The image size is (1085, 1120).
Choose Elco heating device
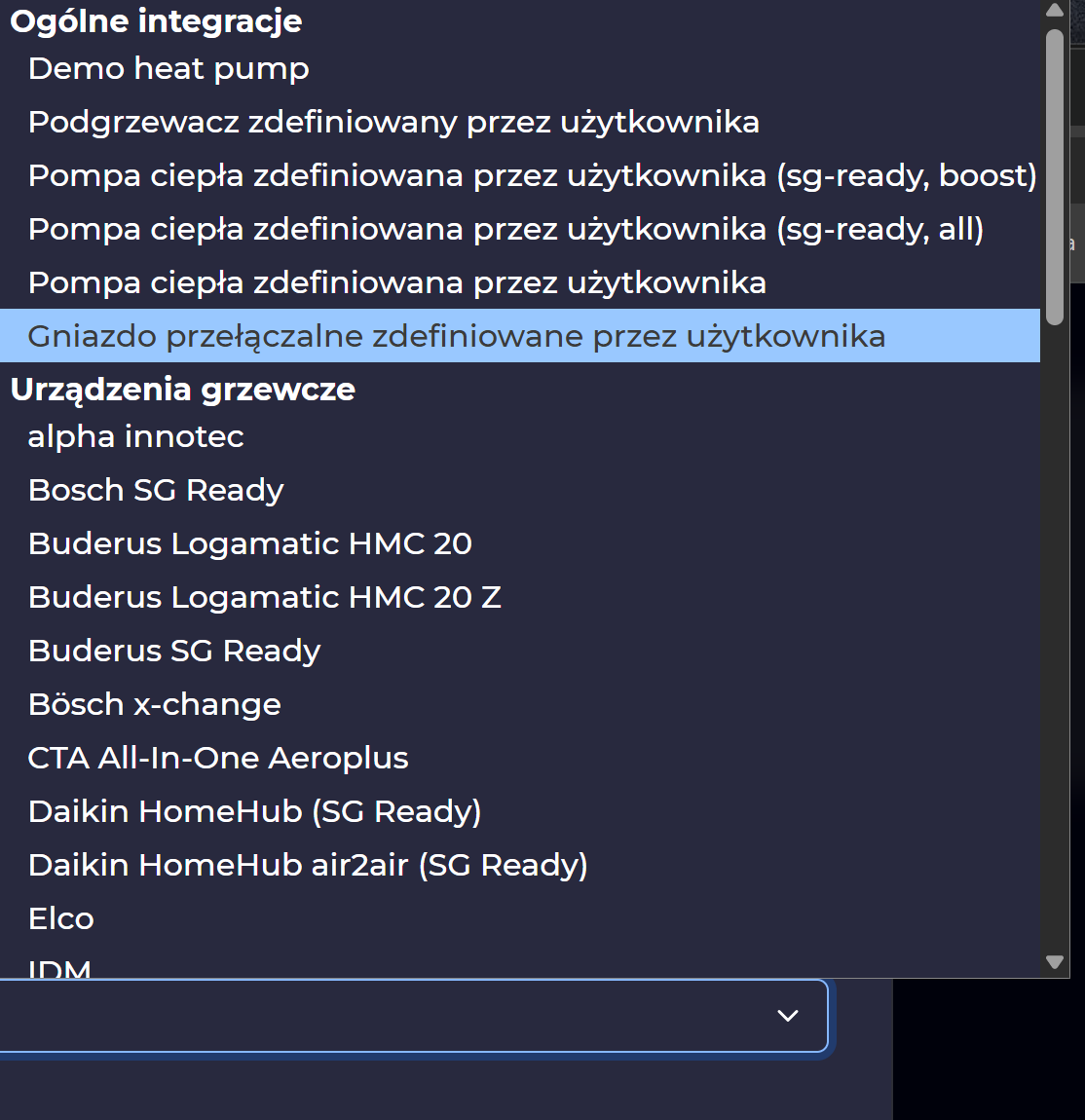point(61,919)
